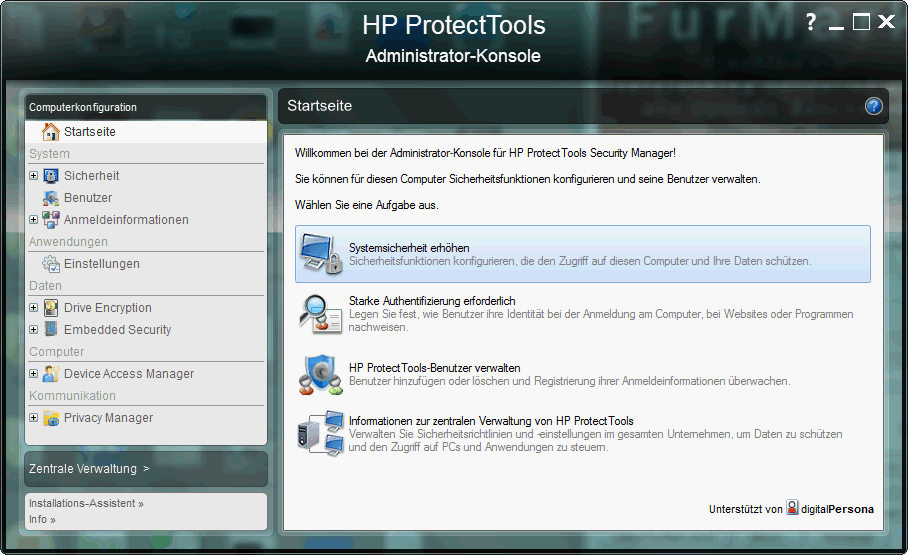Image resolution: width=908 pixels, height=555 pixels.
Task: Open Privacy Manager label under Kommunikation
Action: click(108, 418)
